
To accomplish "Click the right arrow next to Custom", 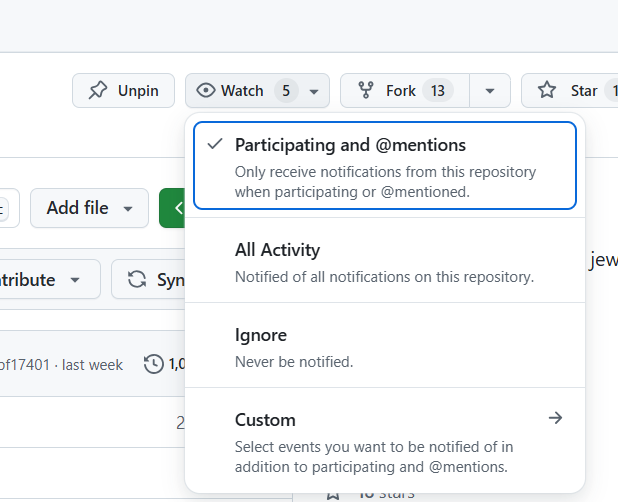I will pyautogui.click(x=556, y=419).
